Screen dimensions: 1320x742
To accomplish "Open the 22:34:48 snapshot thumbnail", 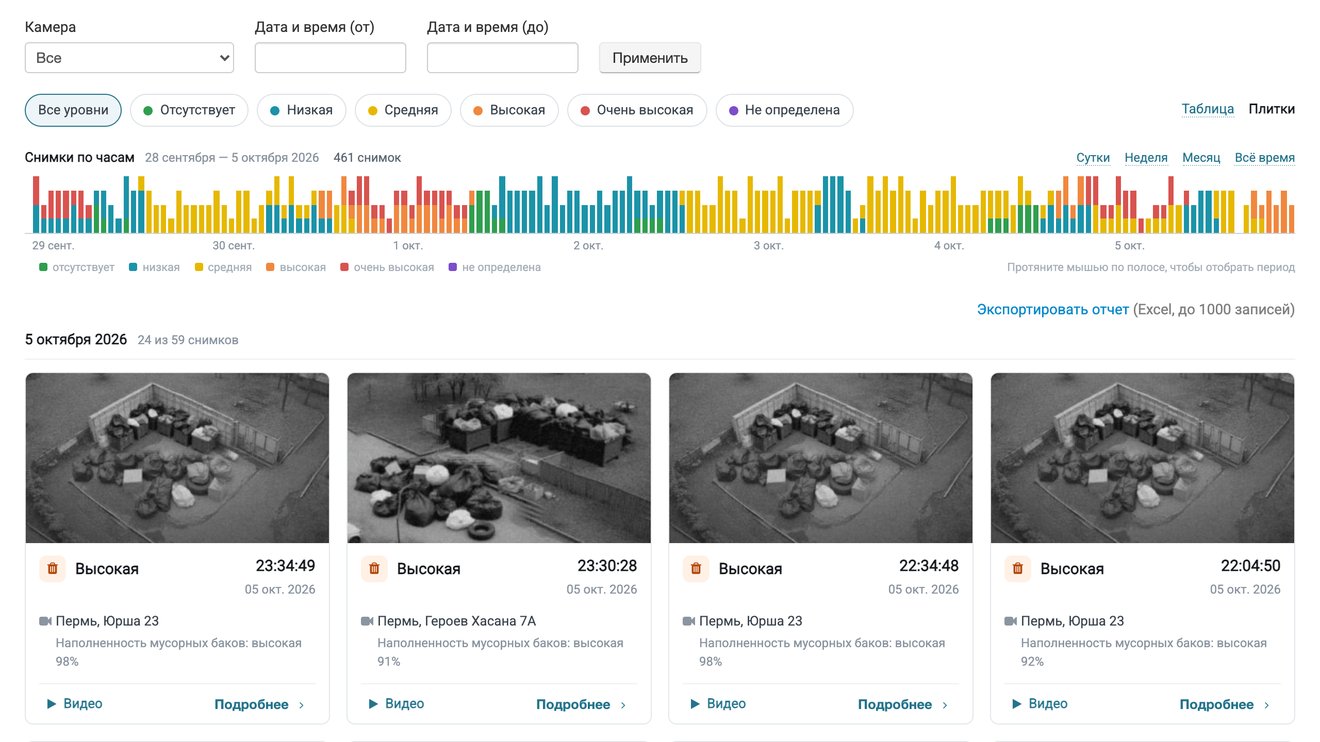I will [x=821, y=458].
